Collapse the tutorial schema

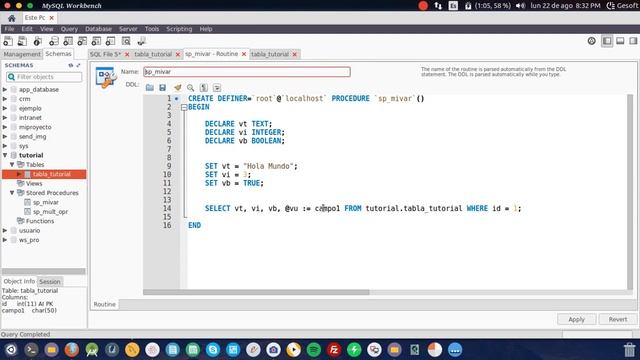[5, 155]
